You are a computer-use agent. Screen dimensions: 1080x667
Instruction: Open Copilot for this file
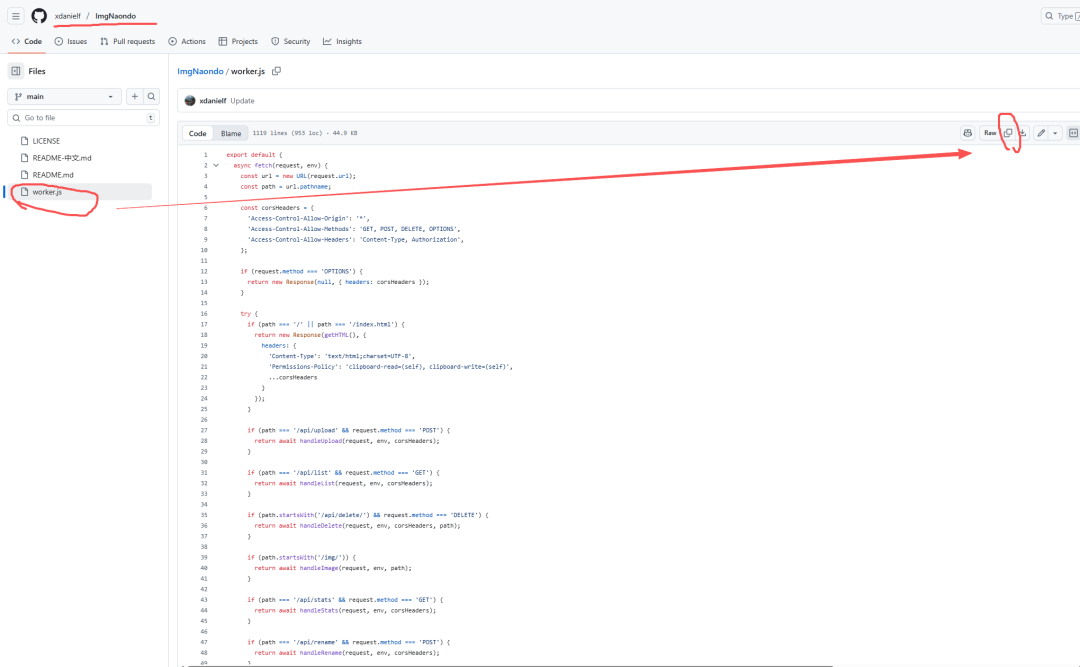[x=967, y=133]
